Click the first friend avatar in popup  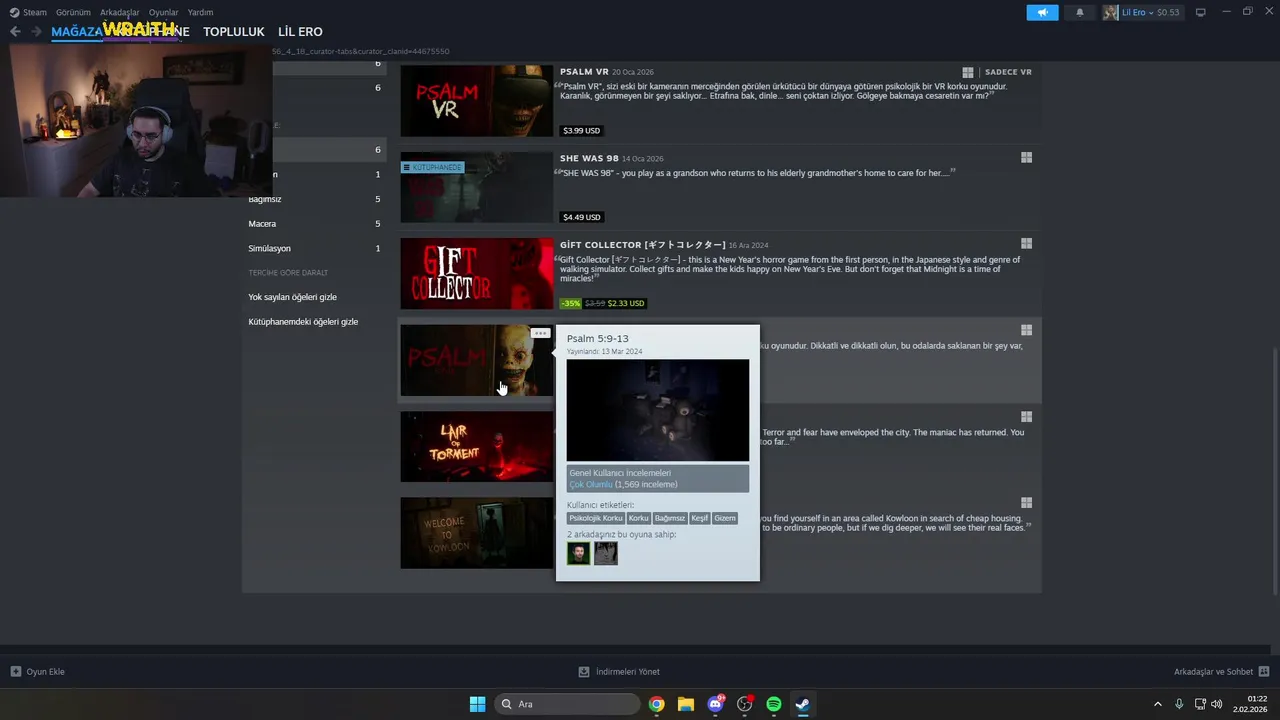[x=579, y=553]
